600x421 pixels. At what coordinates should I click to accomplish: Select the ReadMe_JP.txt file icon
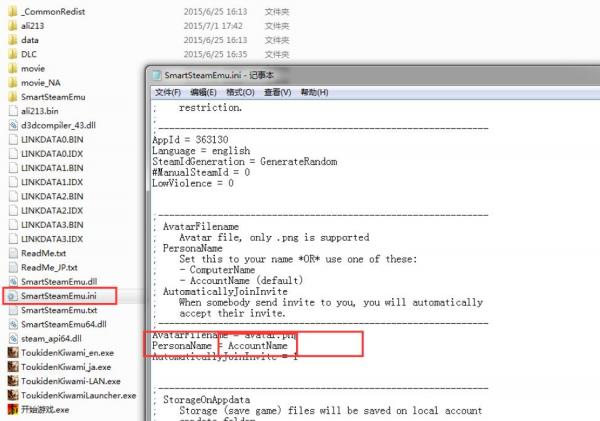coord(13,267)
